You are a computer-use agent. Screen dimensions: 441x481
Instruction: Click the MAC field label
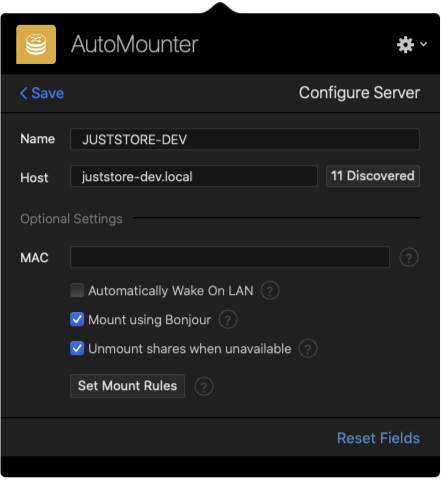[34, 257]
